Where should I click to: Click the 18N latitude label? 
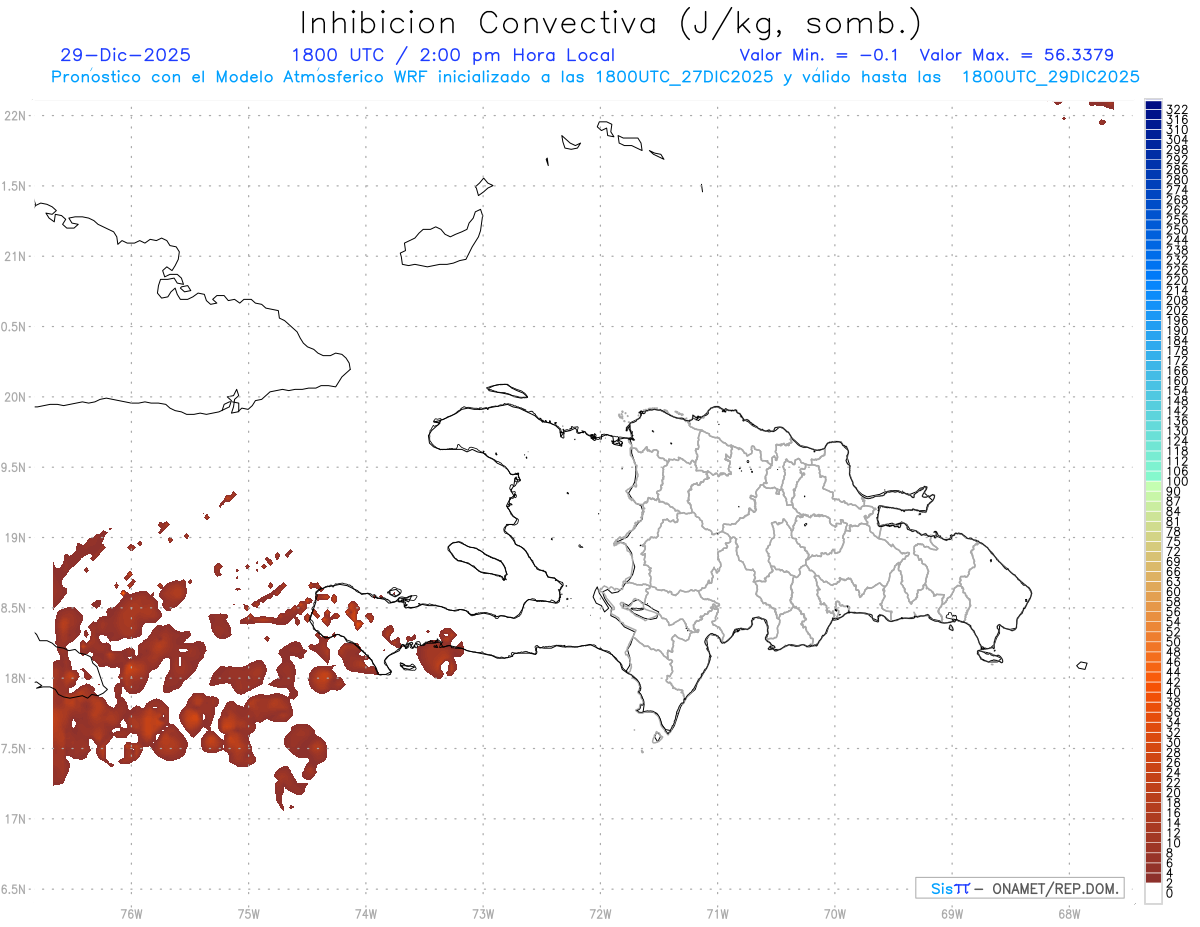point(15,679)
